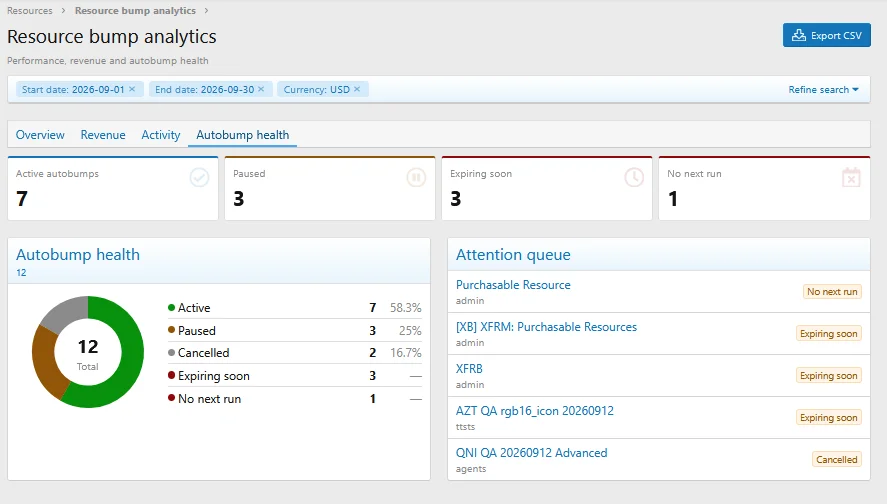Click the Active autobumps summary card
This screenshot has height=504, width=887.
click(x=113, y=188)
